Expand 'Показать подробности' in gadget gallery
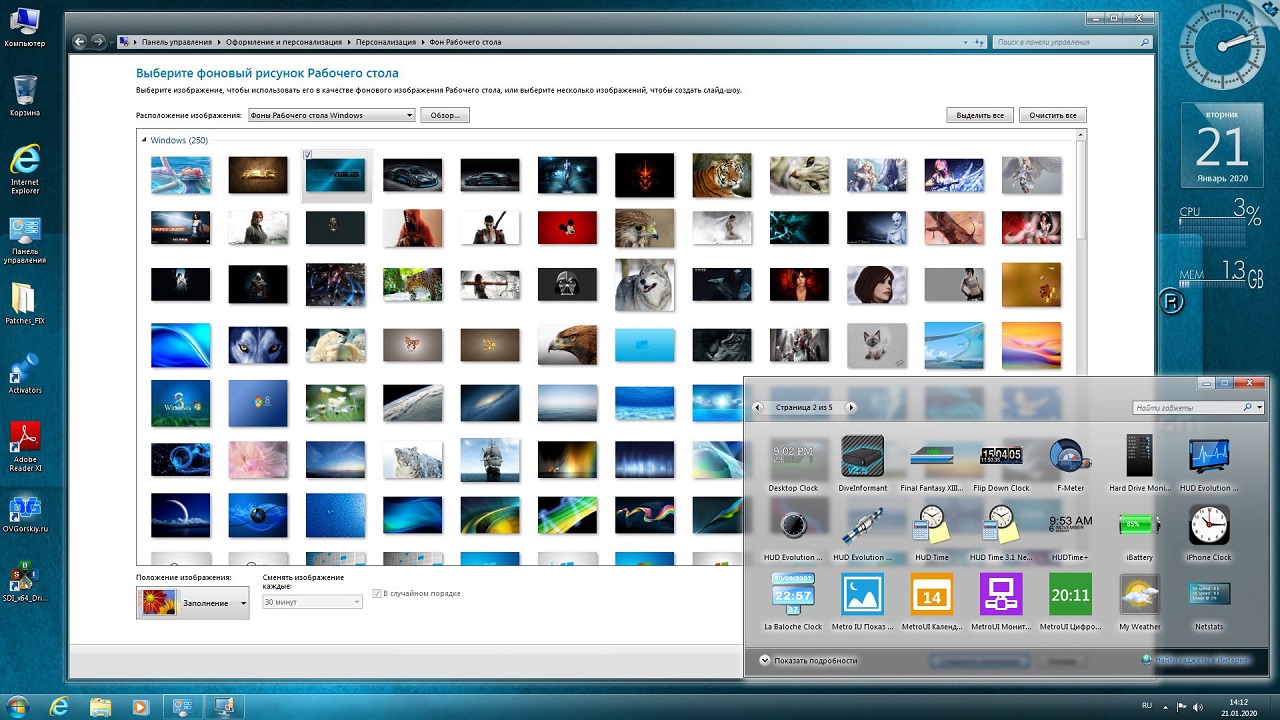The width and height of the screenshot is (1280, 720). (765, 660)
